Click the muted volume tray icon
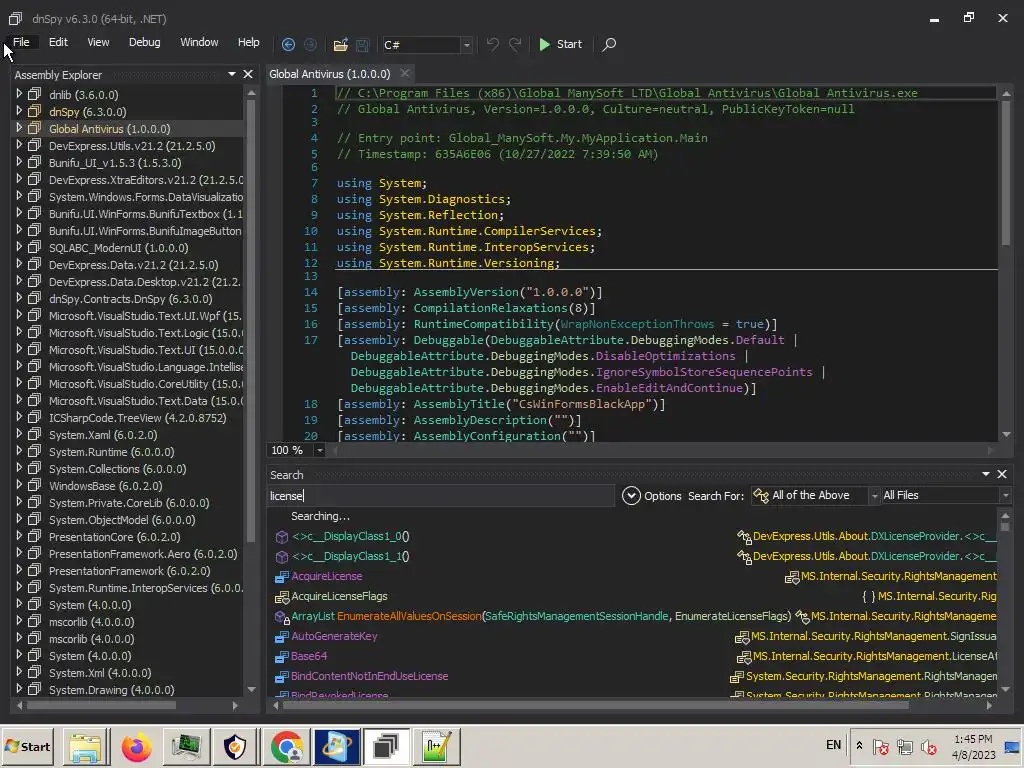The width and height of the screenshot is (1024, 768). [928, 746]
